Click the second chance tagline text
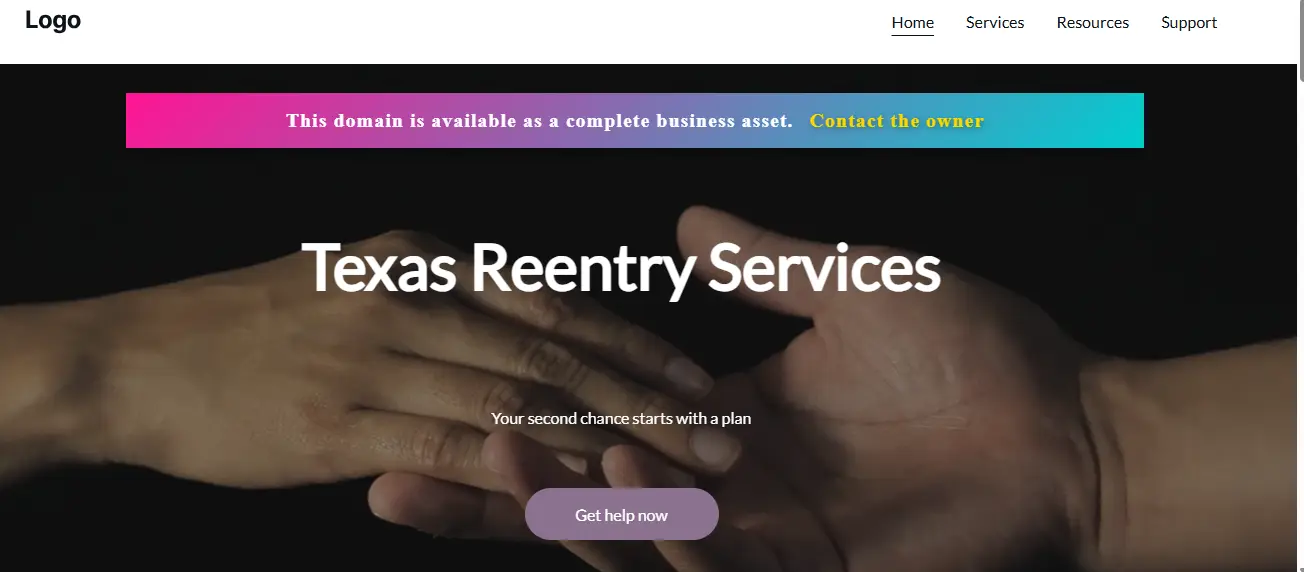The width and height of the screenshot is (1304, 572). 621,418
